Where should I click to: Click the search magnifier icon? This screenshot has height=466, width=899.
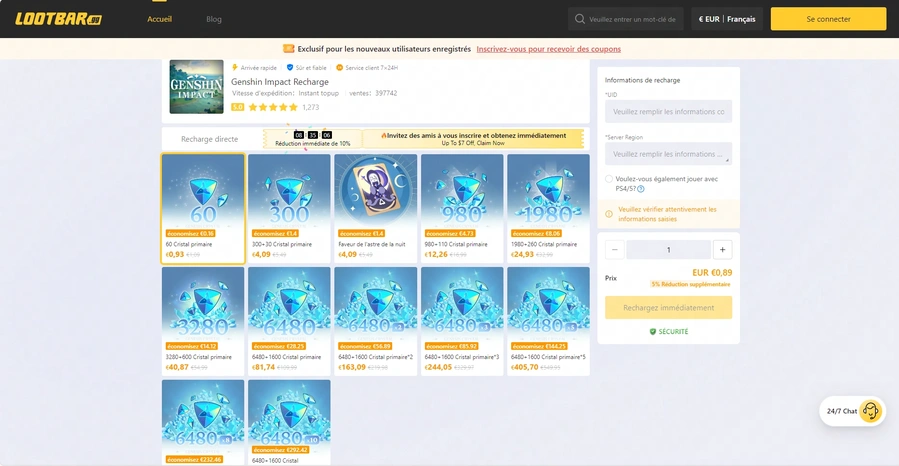[580, 19]
